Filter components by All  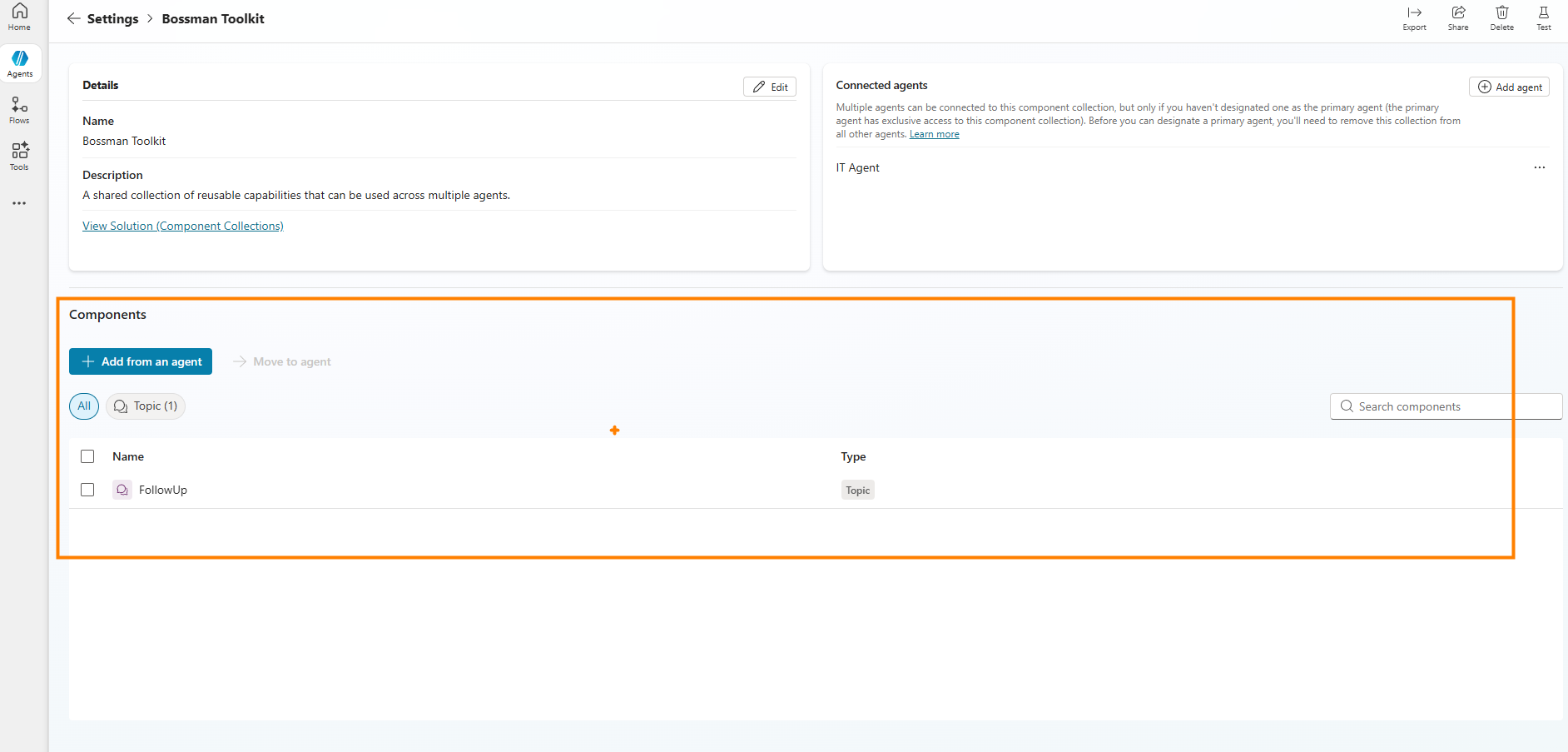click(84, 406)
